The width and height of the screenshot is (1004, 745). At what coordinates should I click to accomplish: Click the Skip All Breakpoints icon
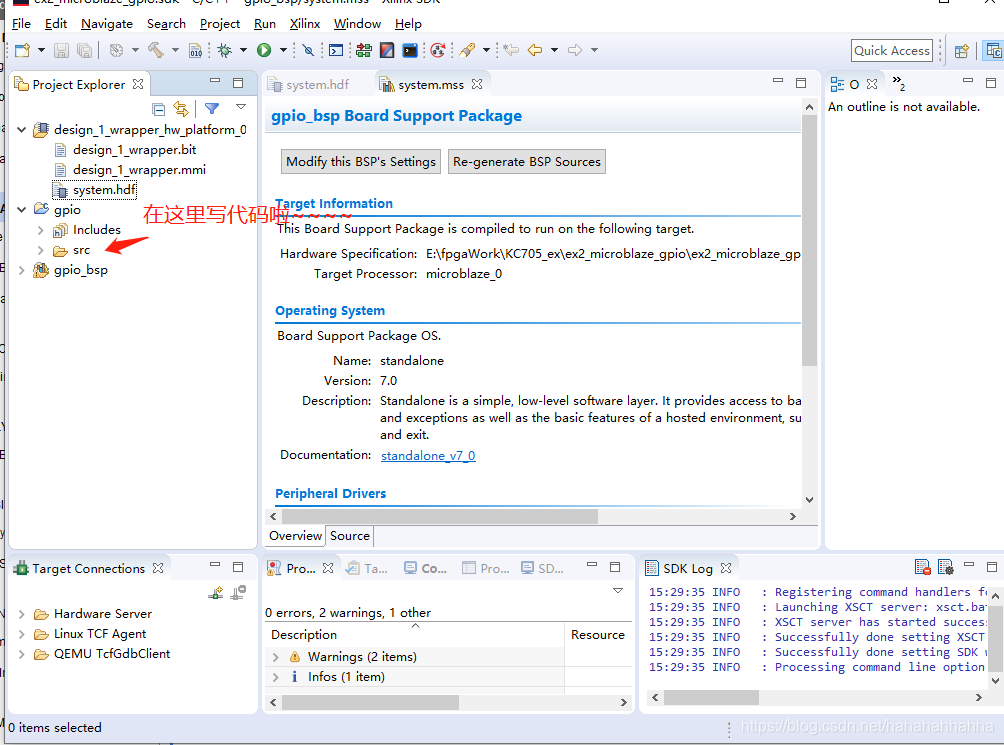point(308,50)
